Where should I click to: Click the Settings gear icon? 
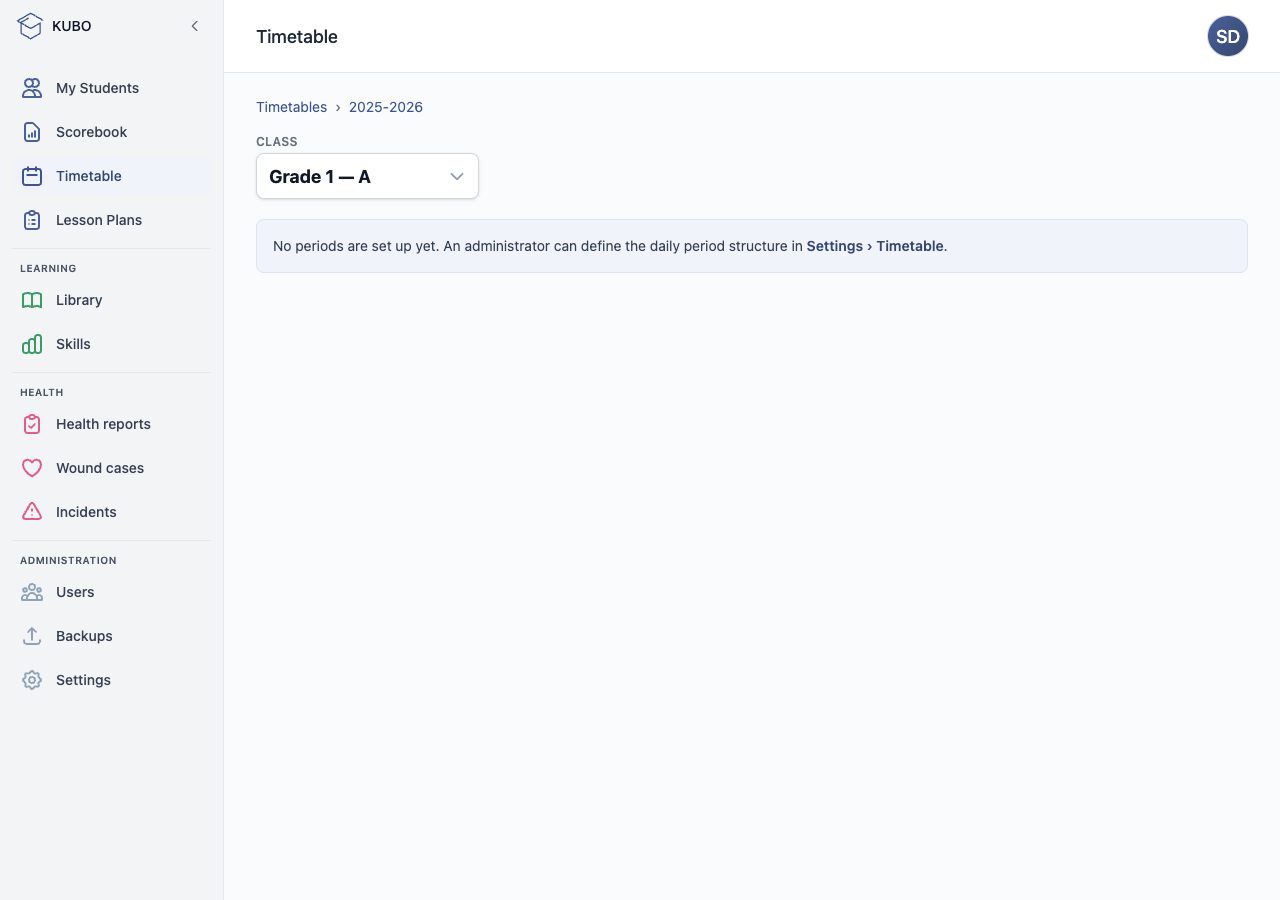pos(32,680)
